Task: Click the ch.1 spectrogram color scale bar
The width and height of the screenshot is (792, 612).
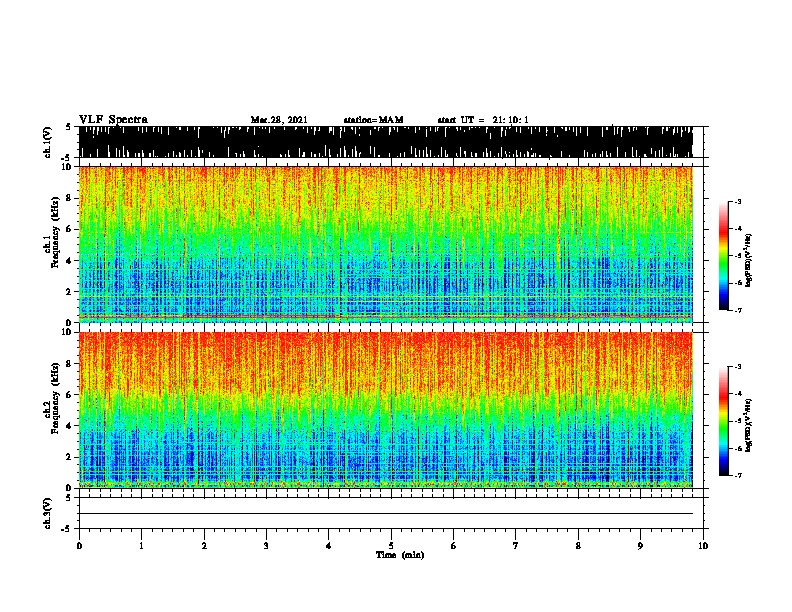Action: pos(724,256)
